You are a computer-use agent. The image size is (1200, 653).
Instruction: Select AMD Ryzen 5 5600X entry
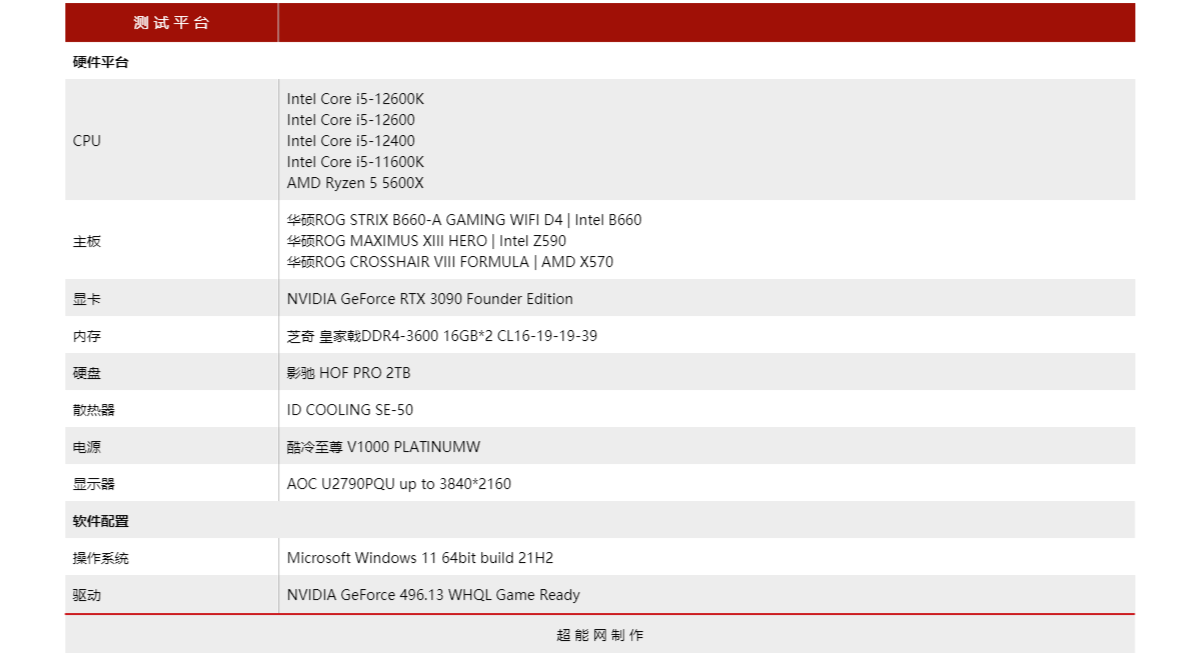[x=355, y=183]
